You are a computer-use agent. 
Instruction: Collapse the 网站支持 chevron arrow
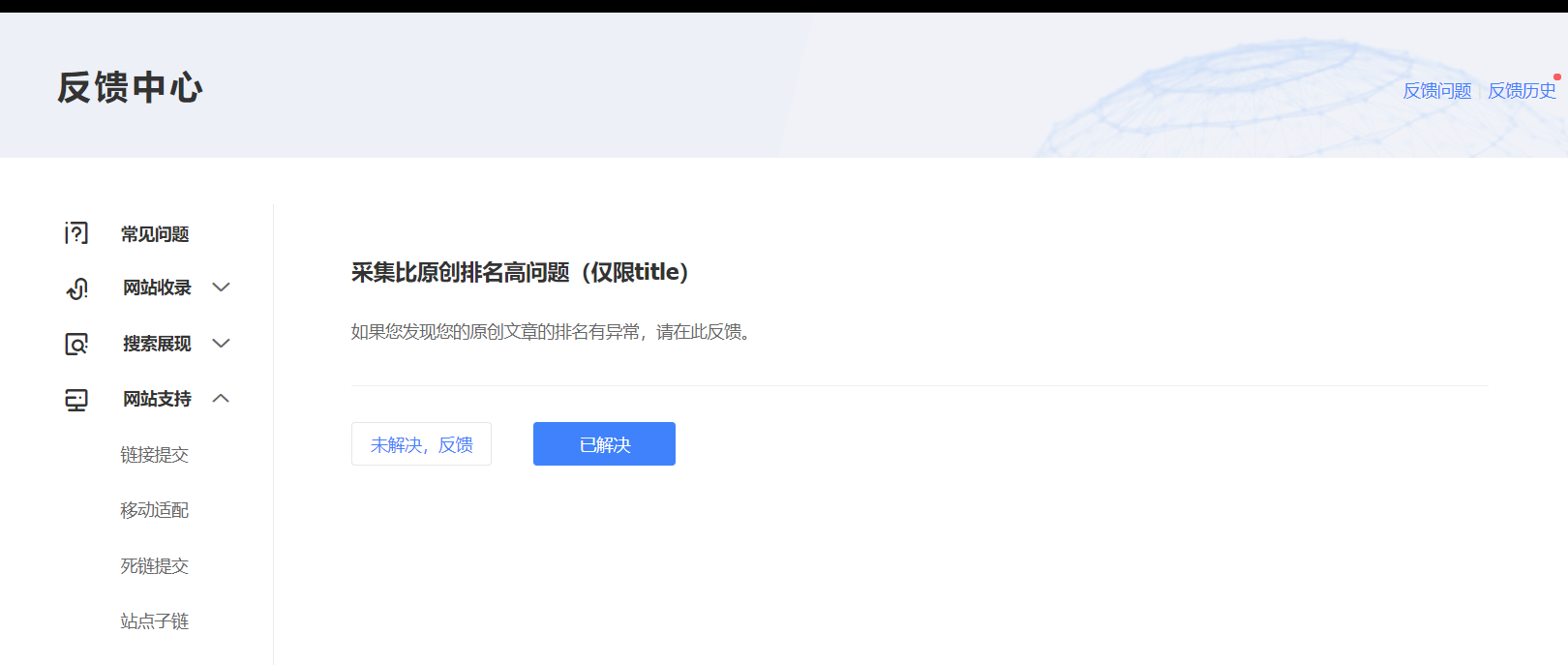coord(221,399)
